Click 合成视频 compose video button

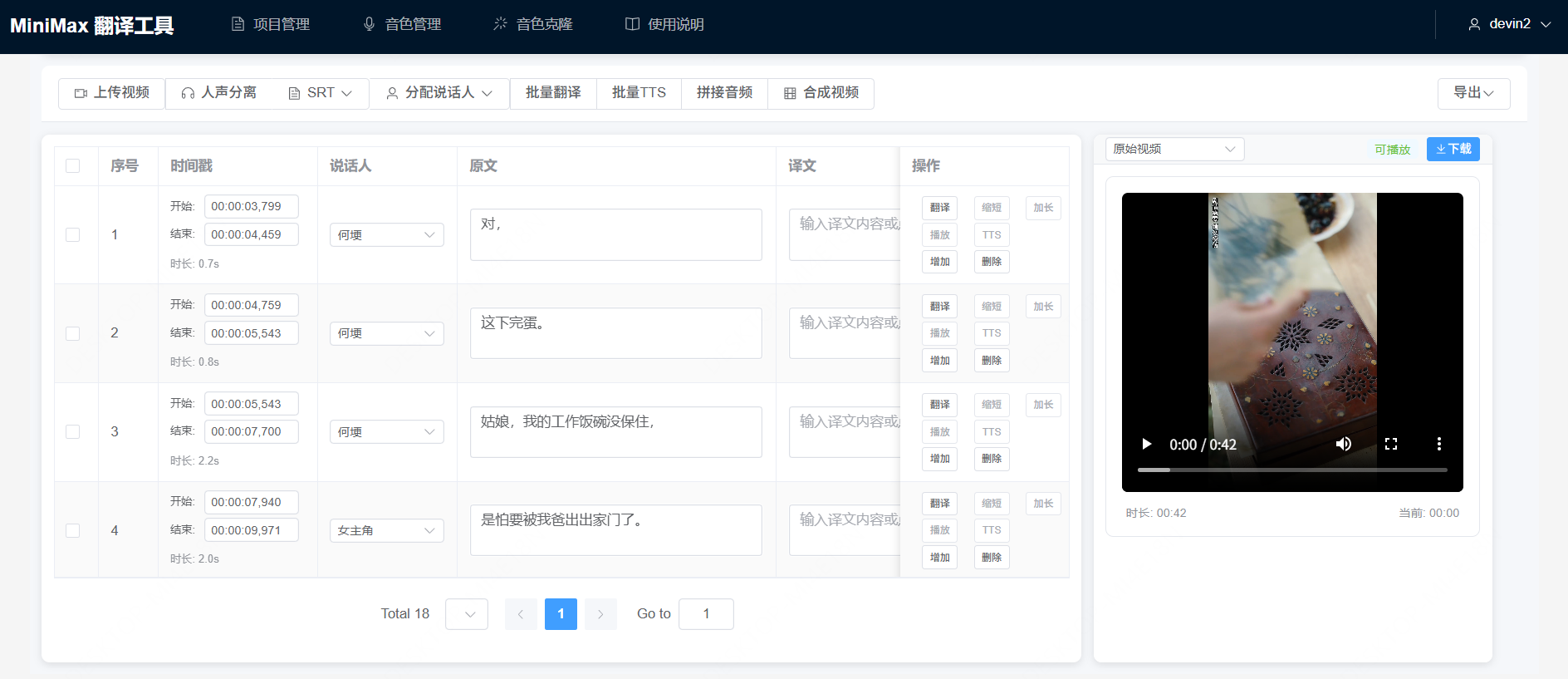(x=821, y=92)
